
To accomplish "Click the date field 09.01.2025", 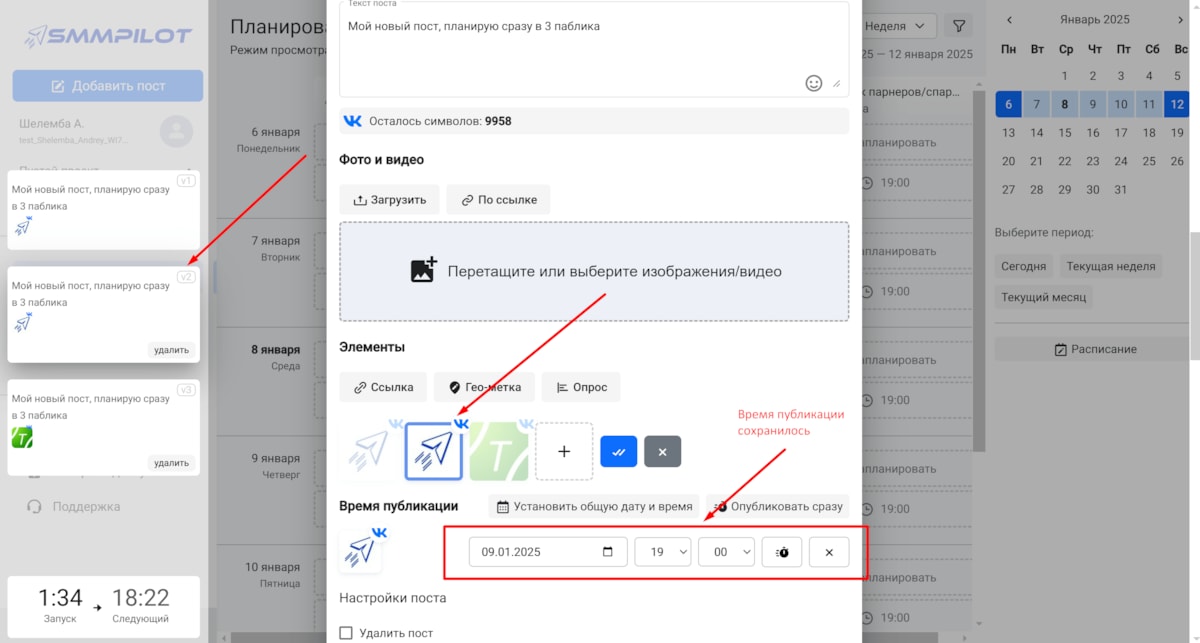I will click(548, 552).
